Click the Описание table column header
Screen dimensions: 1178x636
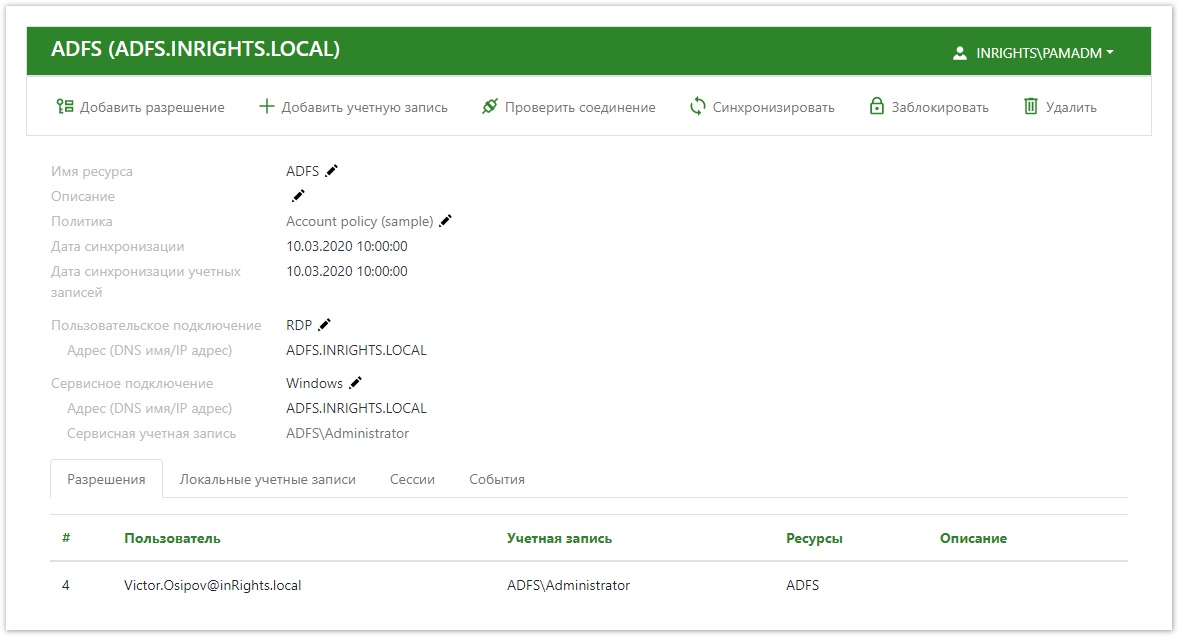(973, 538)
